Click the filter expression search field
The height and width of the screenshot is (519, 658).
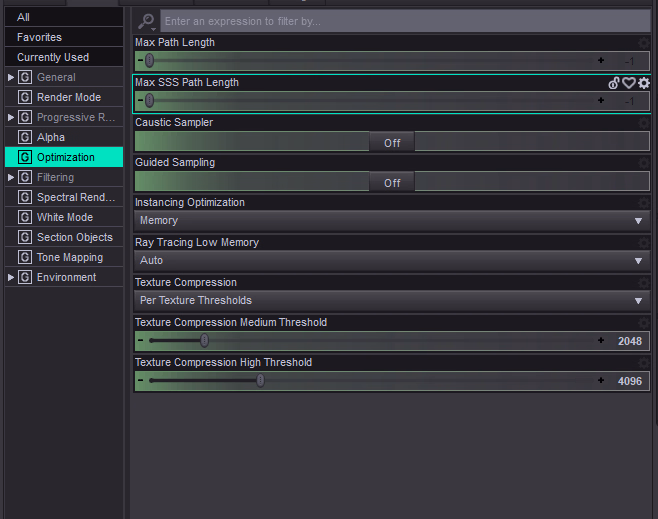pyautogui.click(x=405, y=21)
